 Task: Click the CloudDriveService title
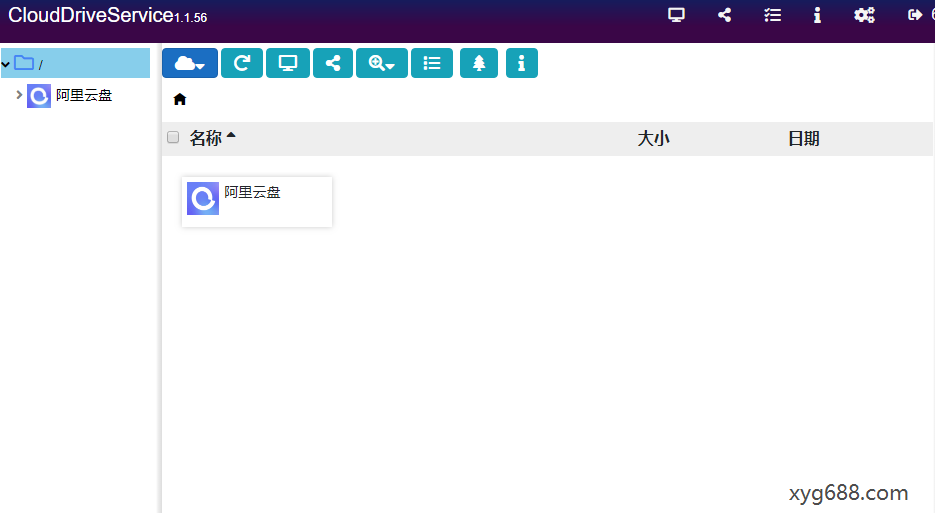coord(91,15)
